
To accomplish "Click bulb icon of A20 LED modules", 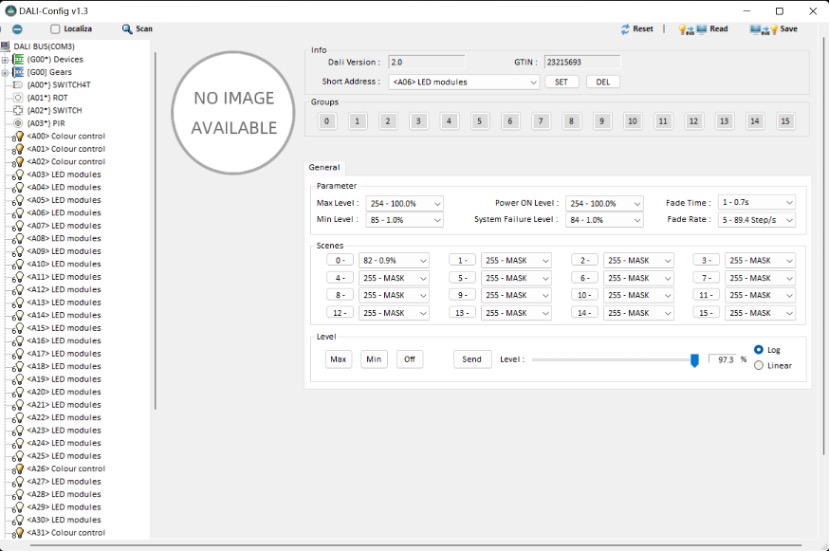I will [19, 392].
